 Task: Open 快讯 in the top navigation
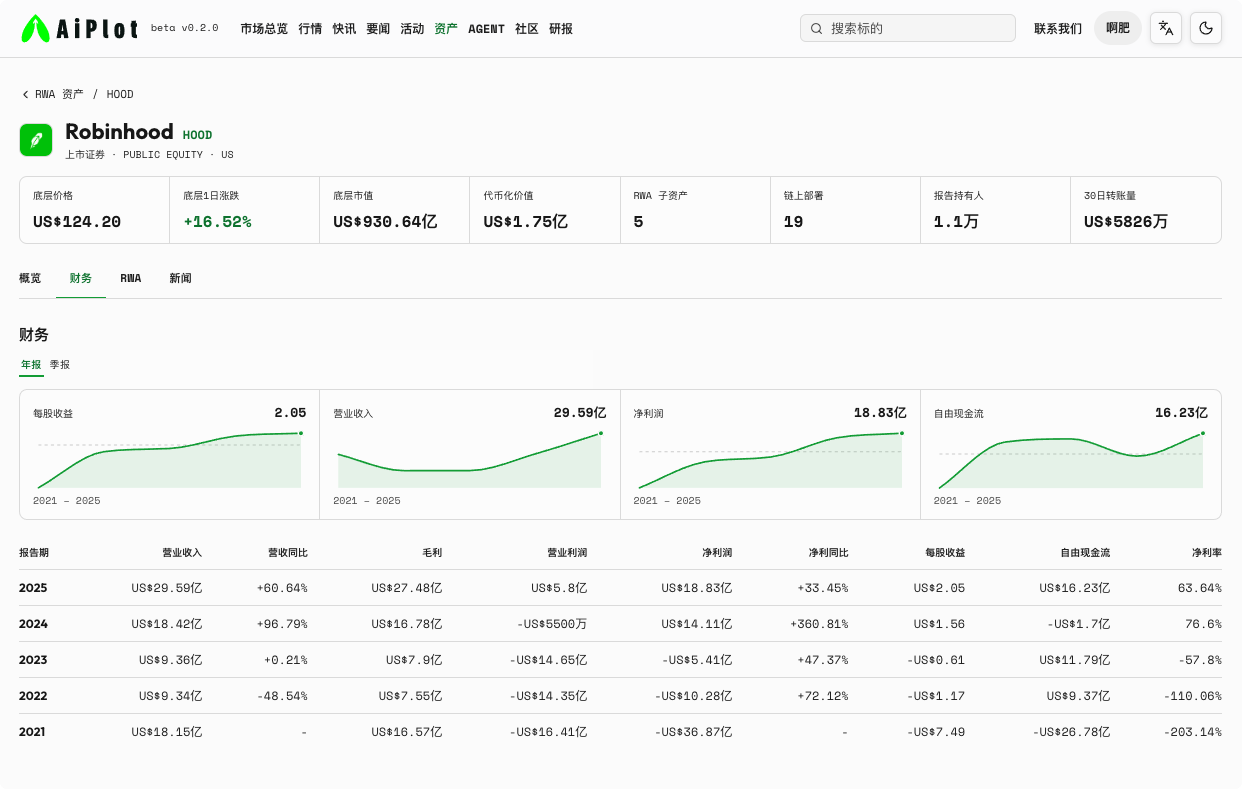pyautogui.click(x=344, y=29)
